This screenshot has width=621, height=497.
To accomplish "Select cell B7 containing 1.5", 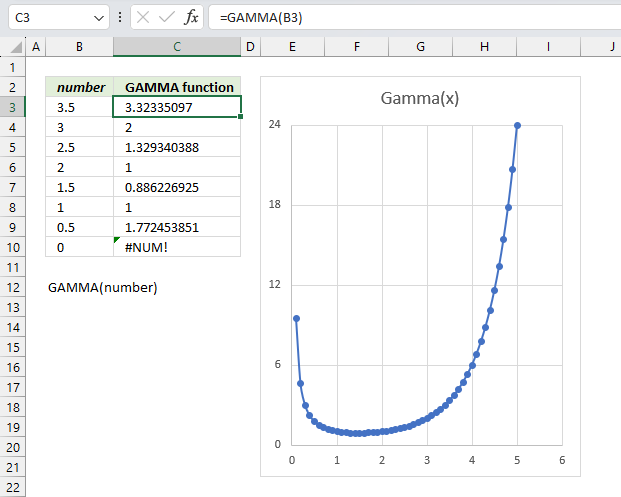I will (x=80, y=187).
